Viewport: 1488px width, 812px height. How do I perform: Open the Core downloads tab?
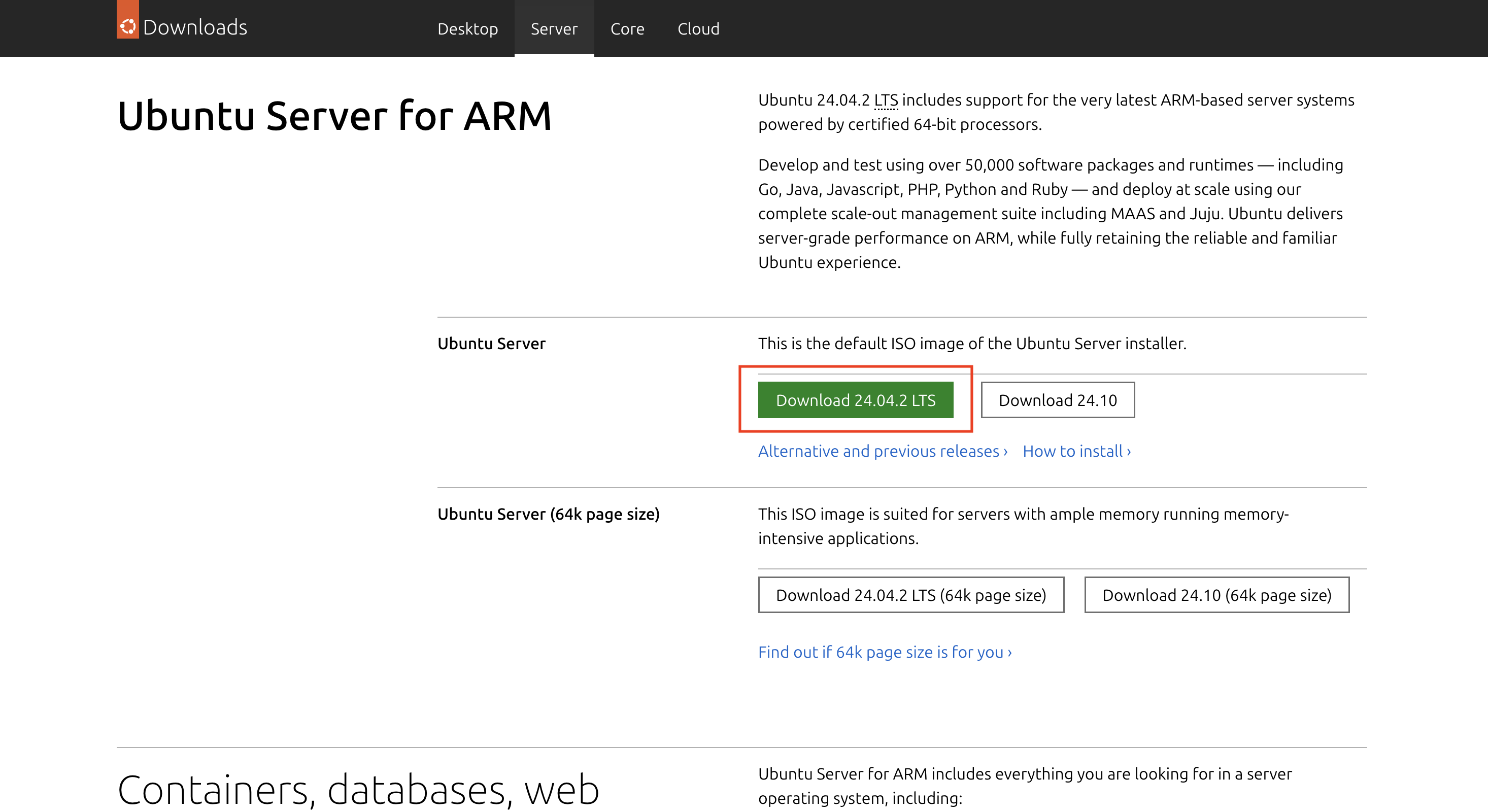627,28
